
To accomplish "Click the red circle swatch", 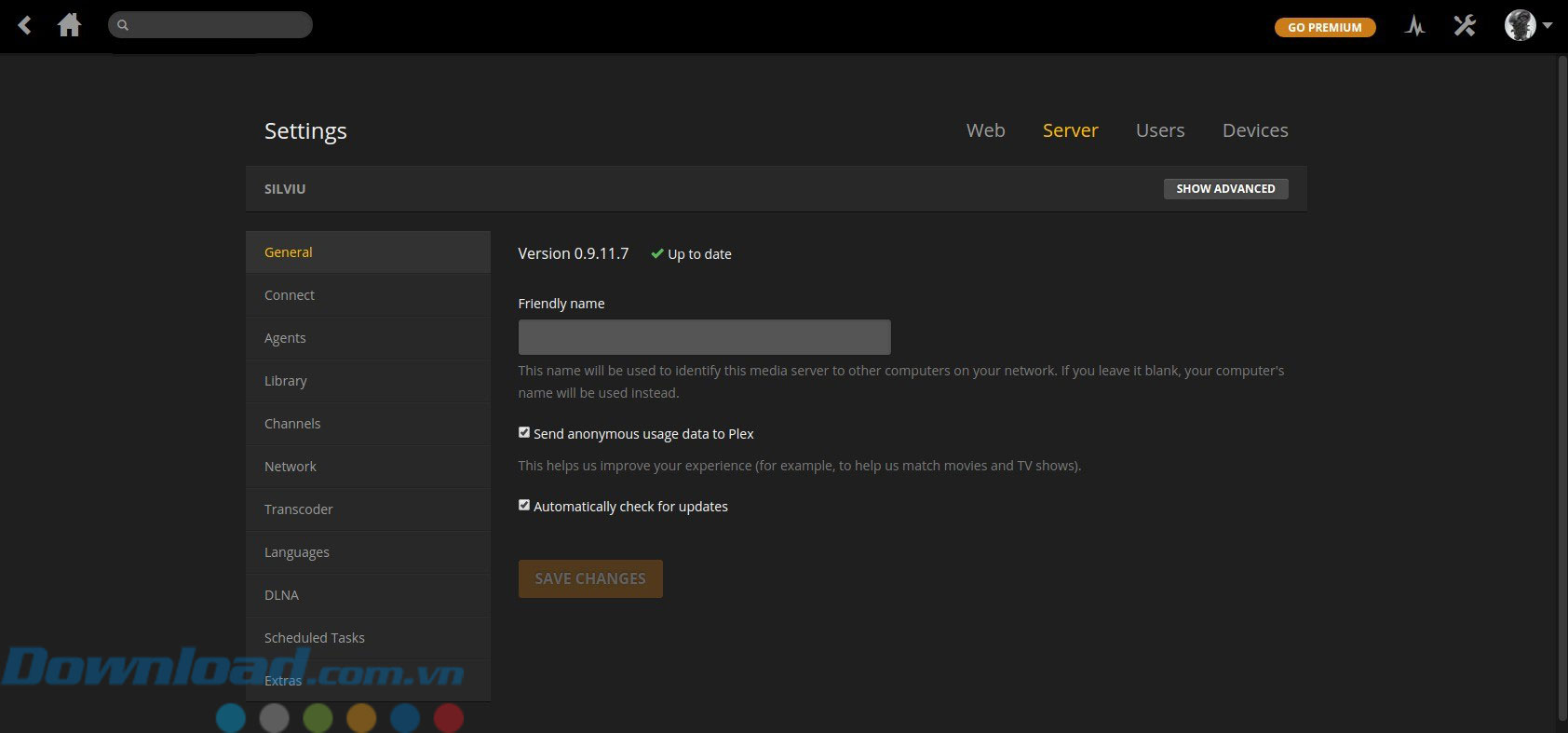I will (449, 717).
